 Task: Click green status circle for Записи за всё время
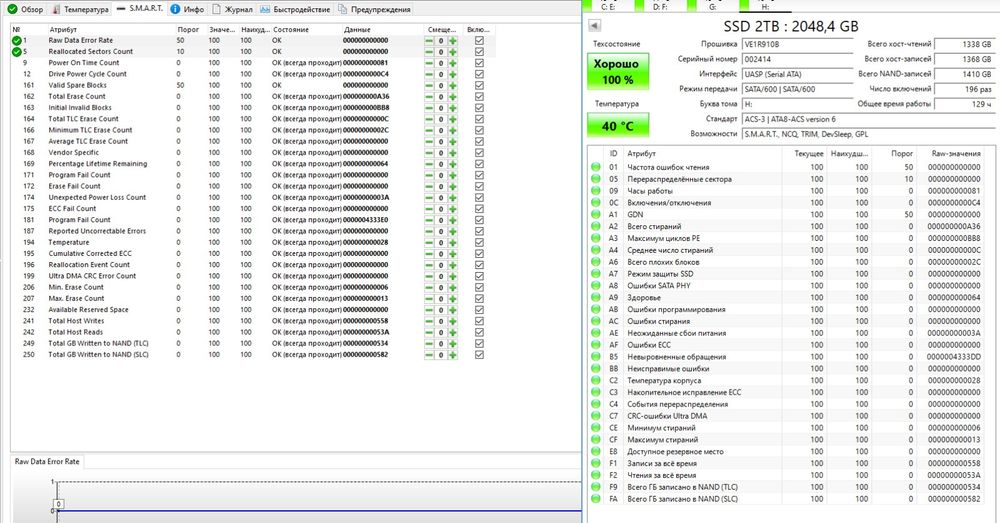[x=596, y=463]
